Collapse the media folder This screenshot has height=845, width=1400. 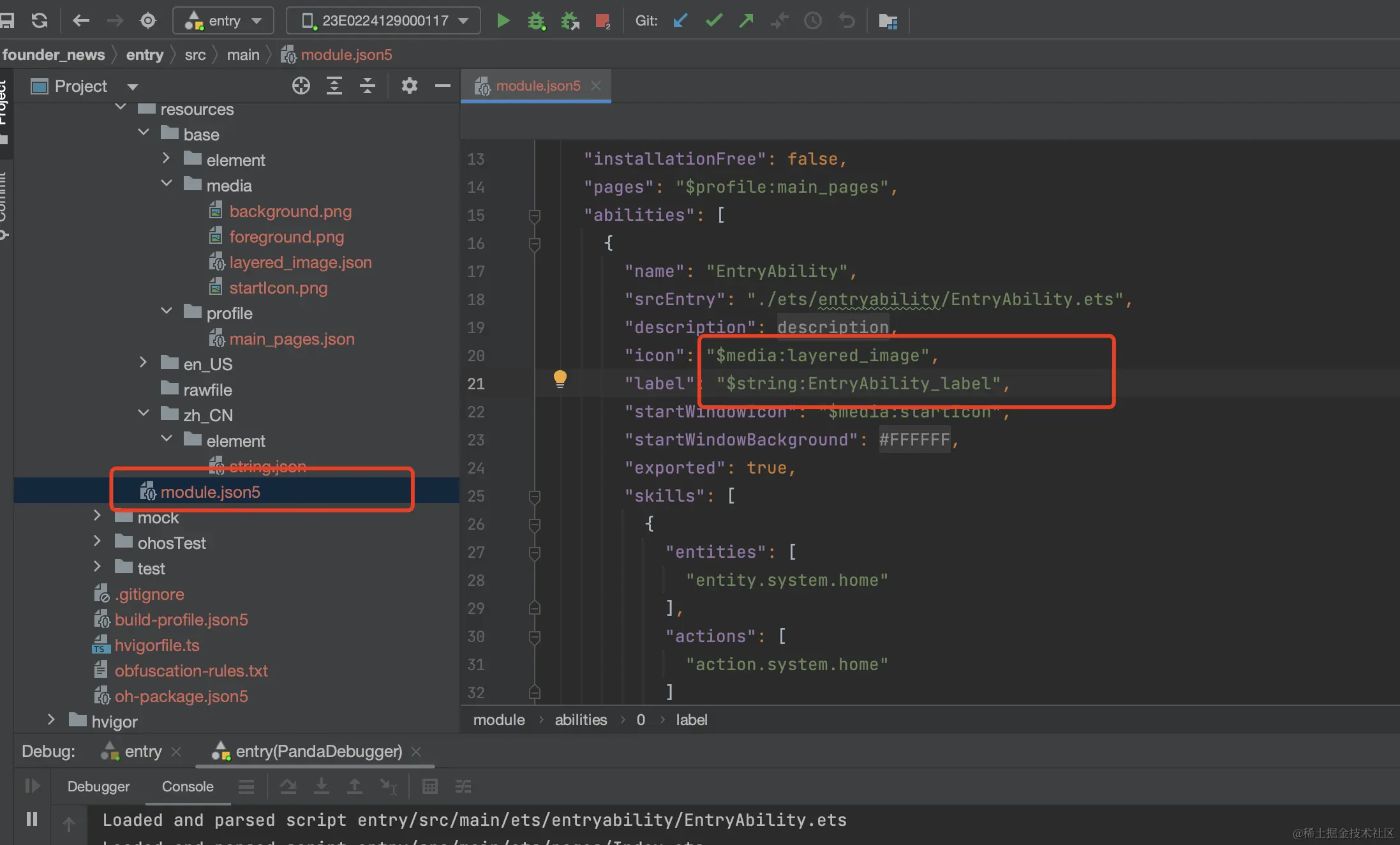click(x=167, y=184)
